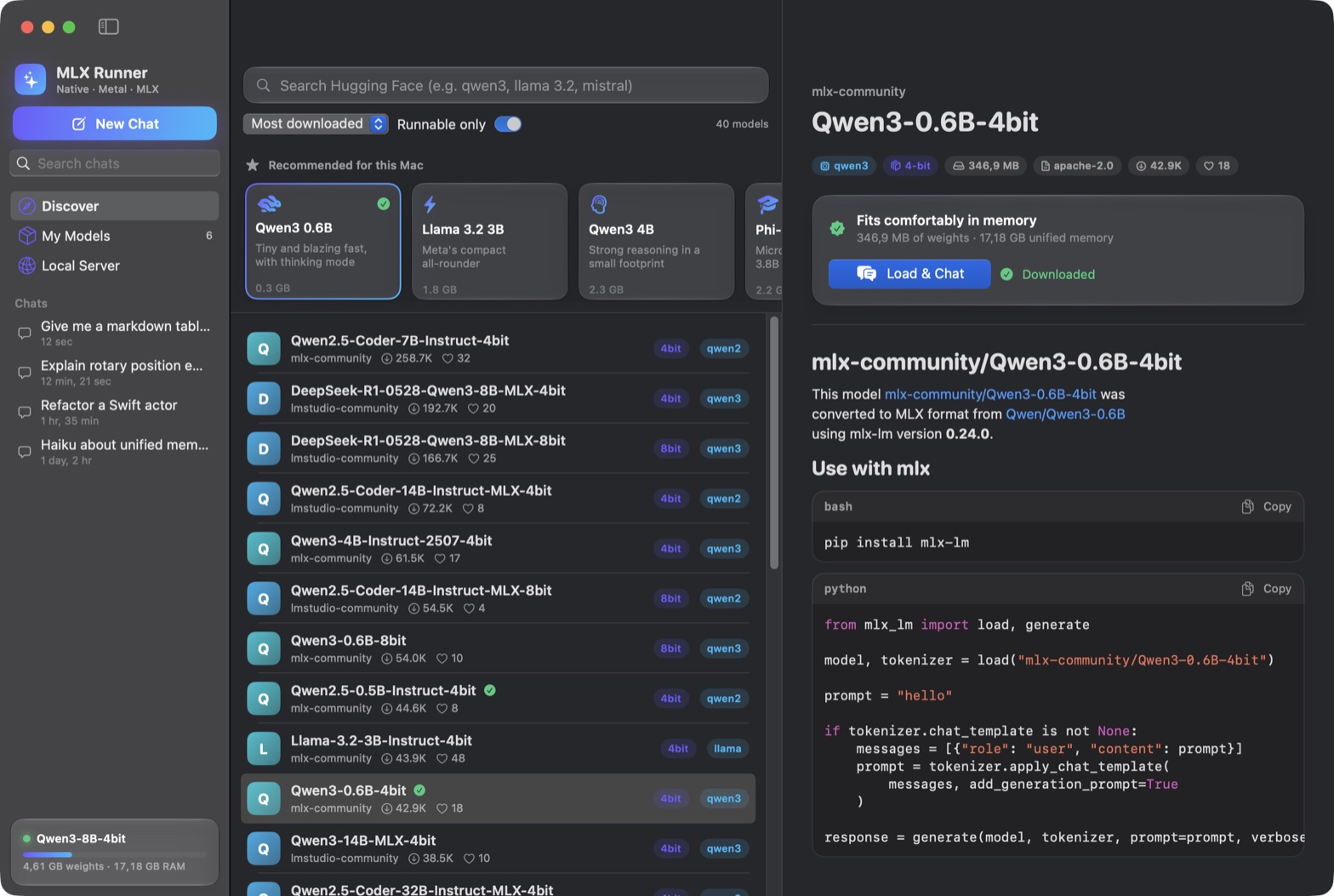
Task: Select the Llama 3.2 3B recommended card
Action: click(490, 242)
